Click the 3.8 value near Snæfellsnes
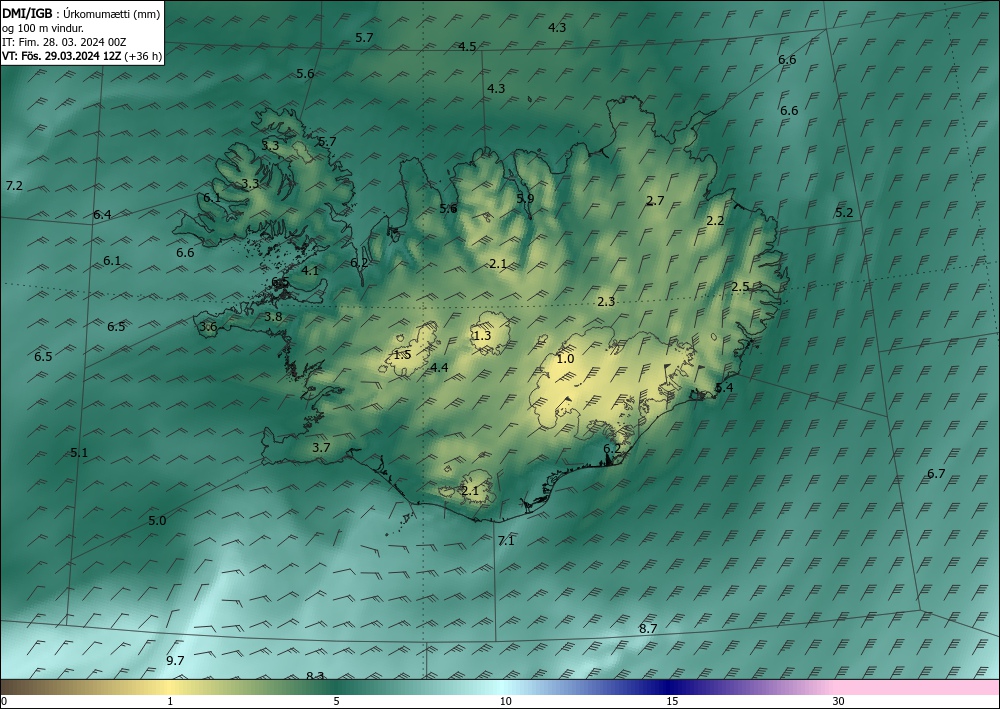1000x709 pixels. [x=273, y=316]
